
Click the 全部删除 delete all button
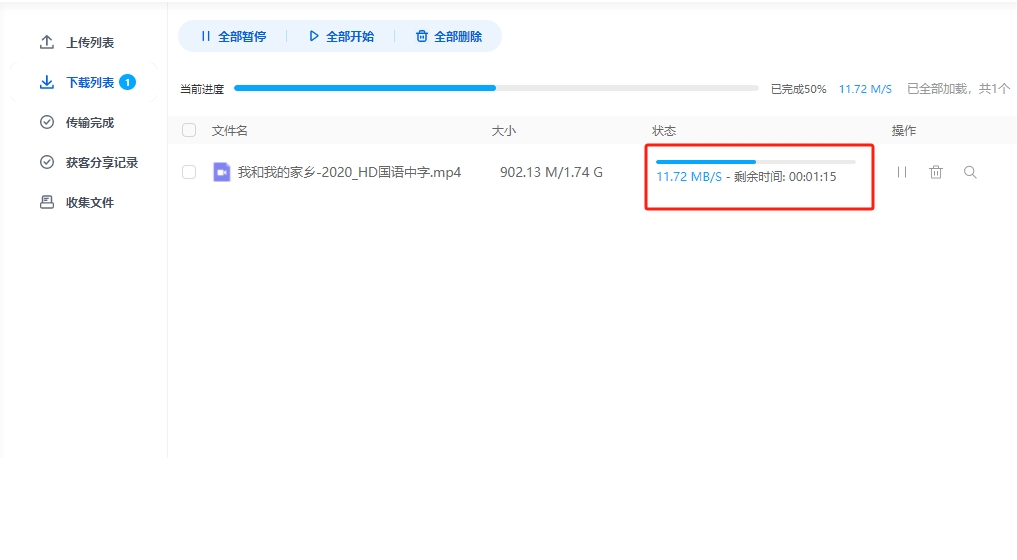click(x=449, y=36)
